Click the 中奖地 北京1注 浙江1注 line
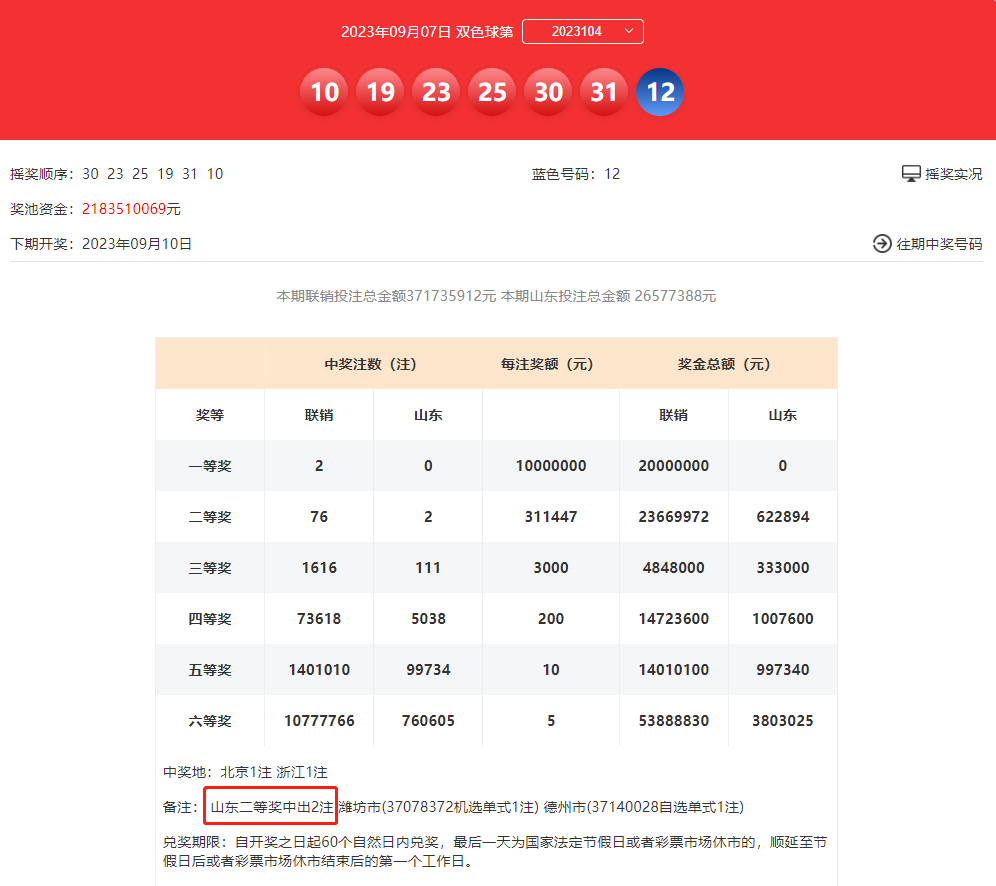The height and width of the screenshot is (886, 996). [245, 772]
